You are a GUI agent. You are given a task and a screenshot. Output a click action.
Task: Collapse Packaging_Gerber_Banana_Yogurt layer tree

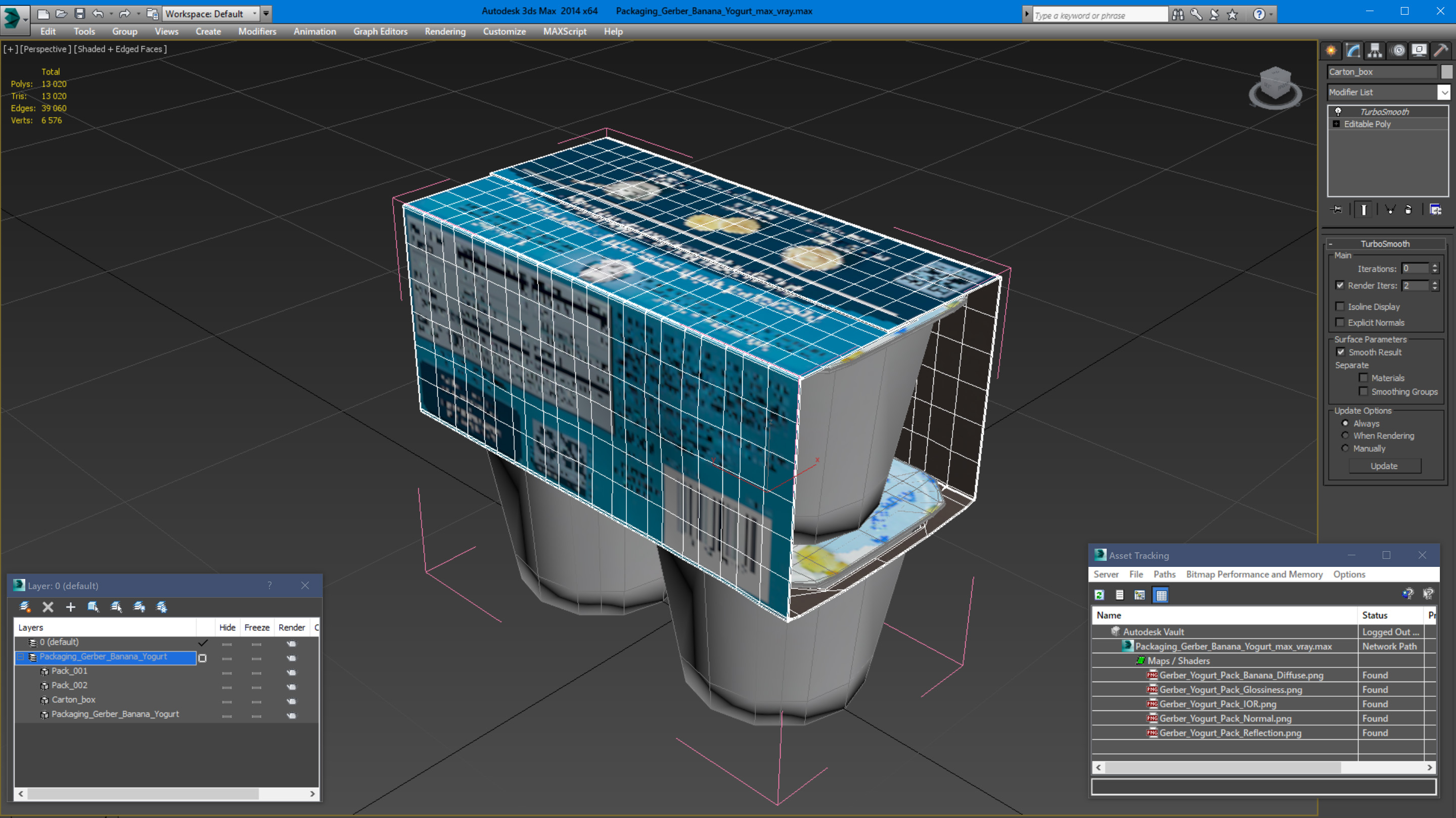[x=20, y=657]
